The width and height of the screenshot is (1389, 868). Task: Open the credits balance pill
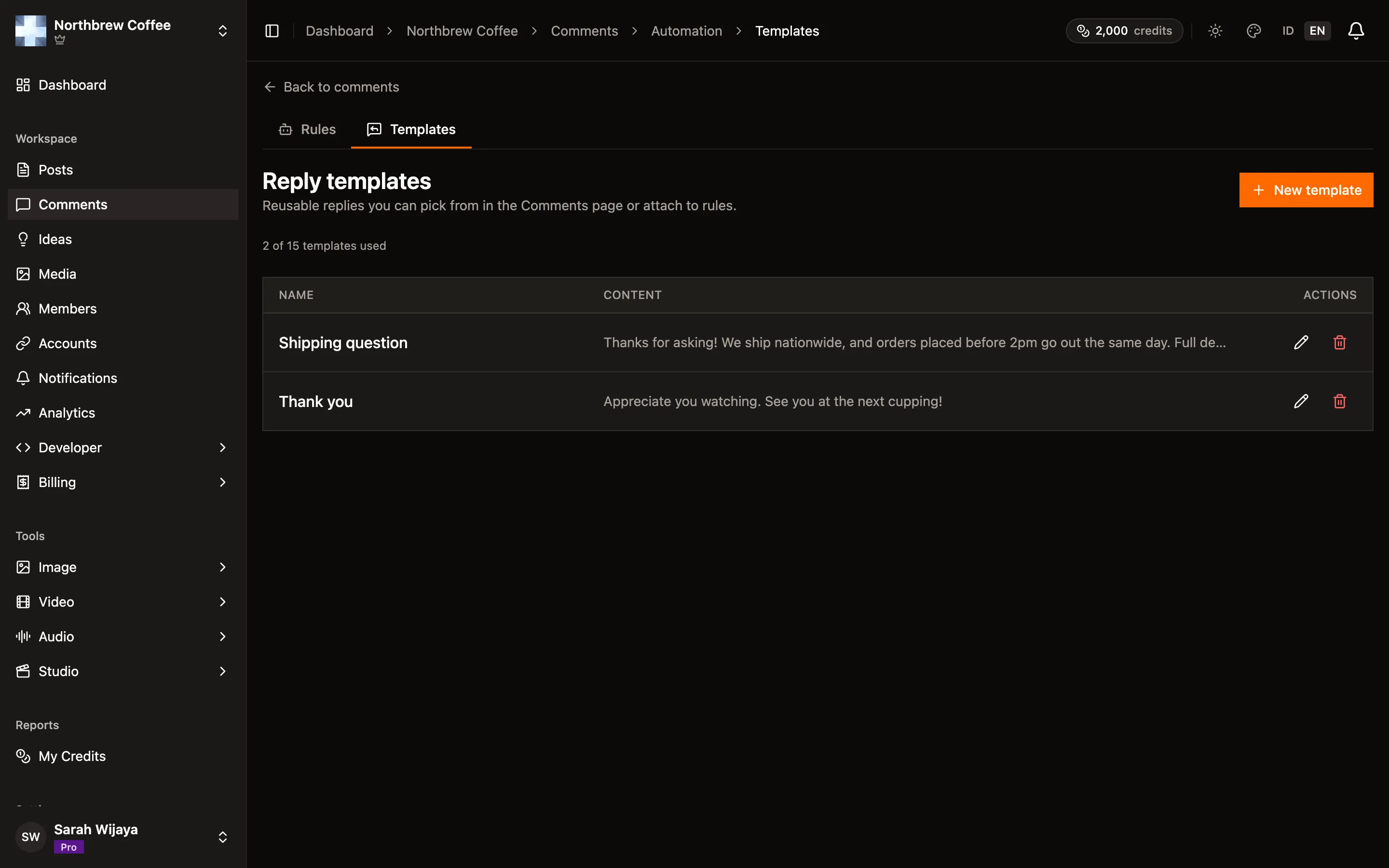pos(1124,31)
